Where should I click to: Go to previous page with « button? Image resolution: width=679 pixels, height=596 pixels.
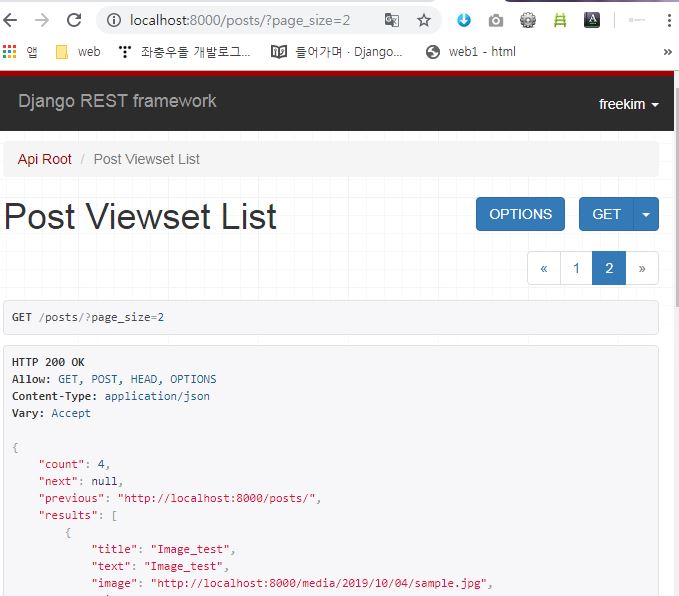point(544,268)
